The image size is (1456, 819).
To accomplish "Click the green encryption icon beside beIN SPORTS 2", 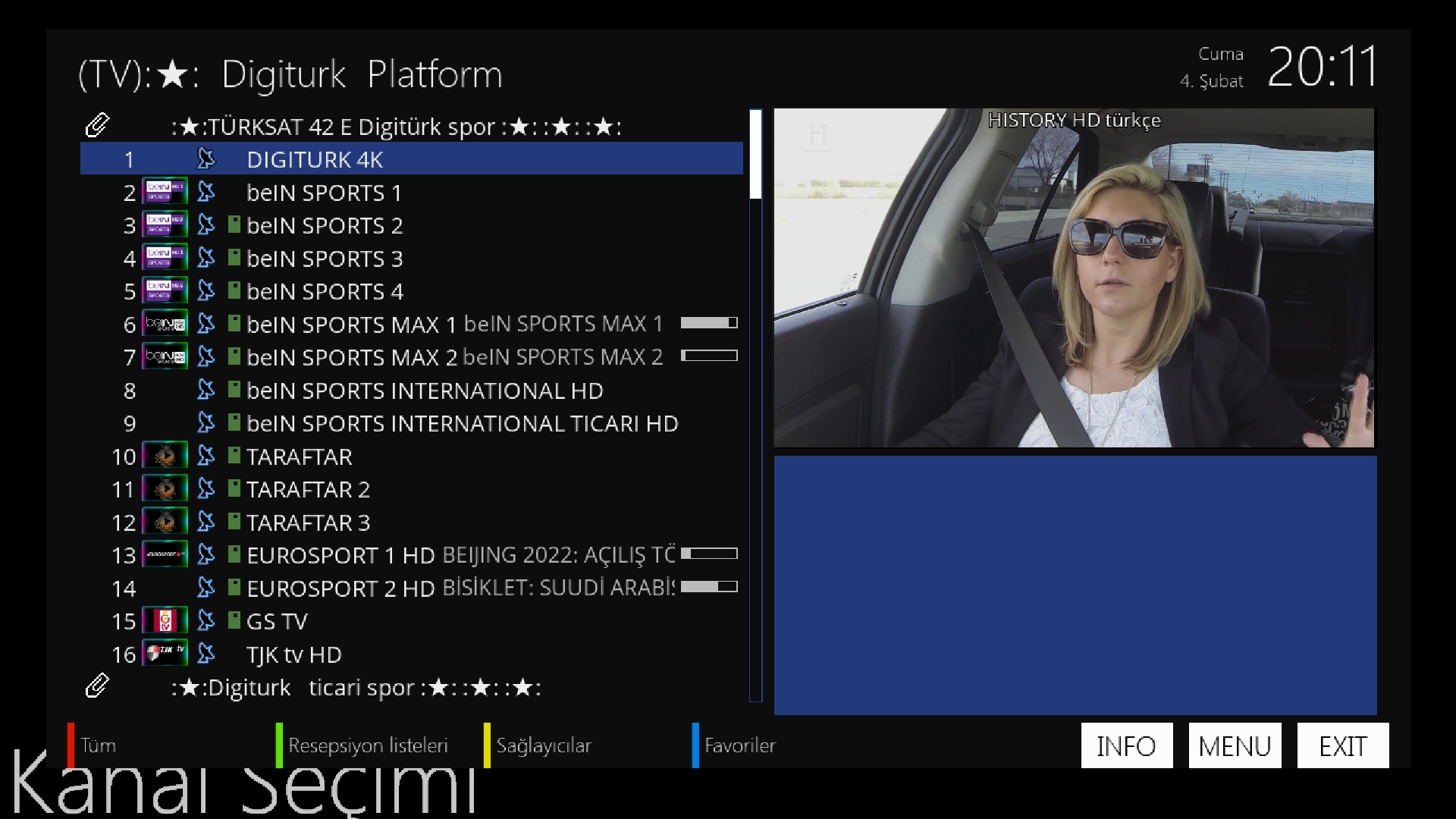I will tap(234, 224).
